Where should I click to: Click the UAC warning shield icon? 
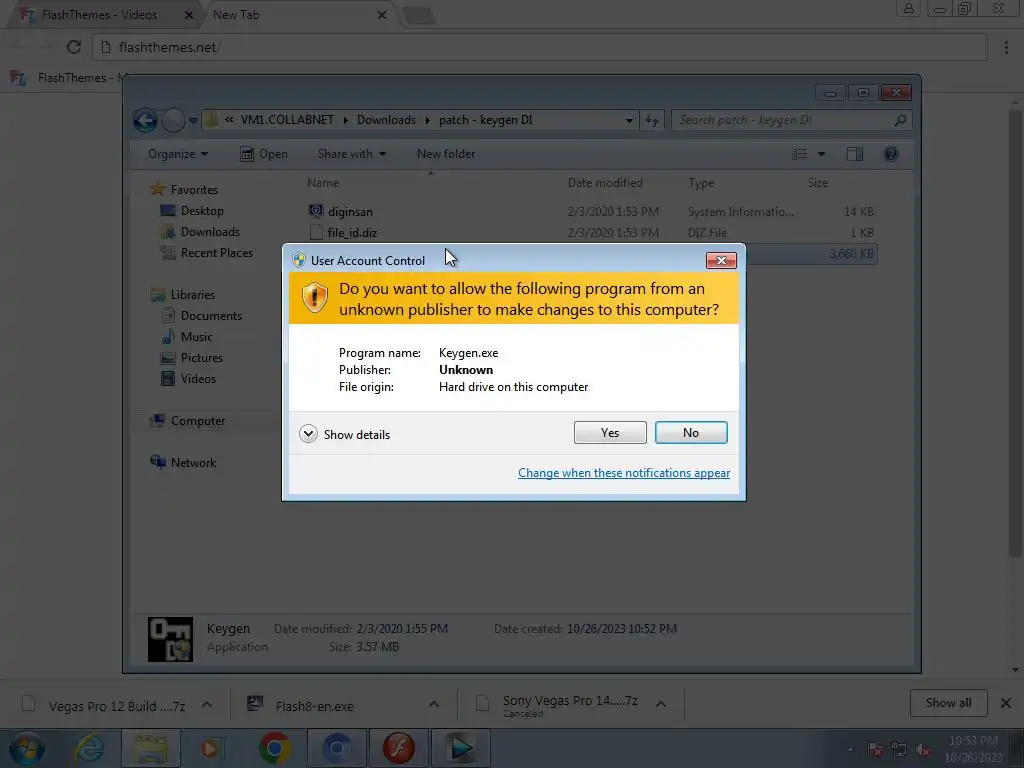[x=314, y=298]
